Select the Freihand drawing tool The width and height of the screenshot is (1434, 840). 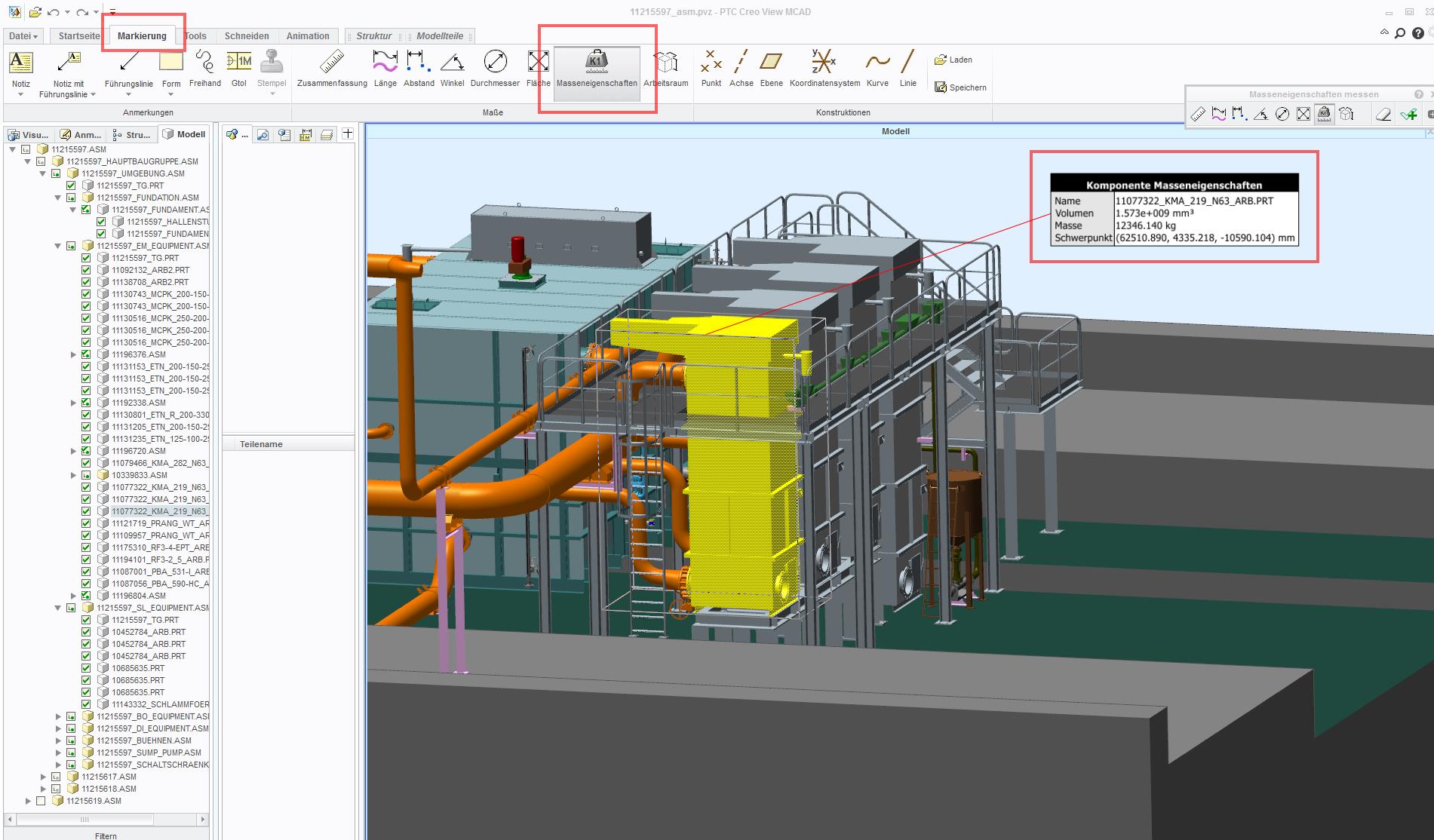[x=204, y=69]
